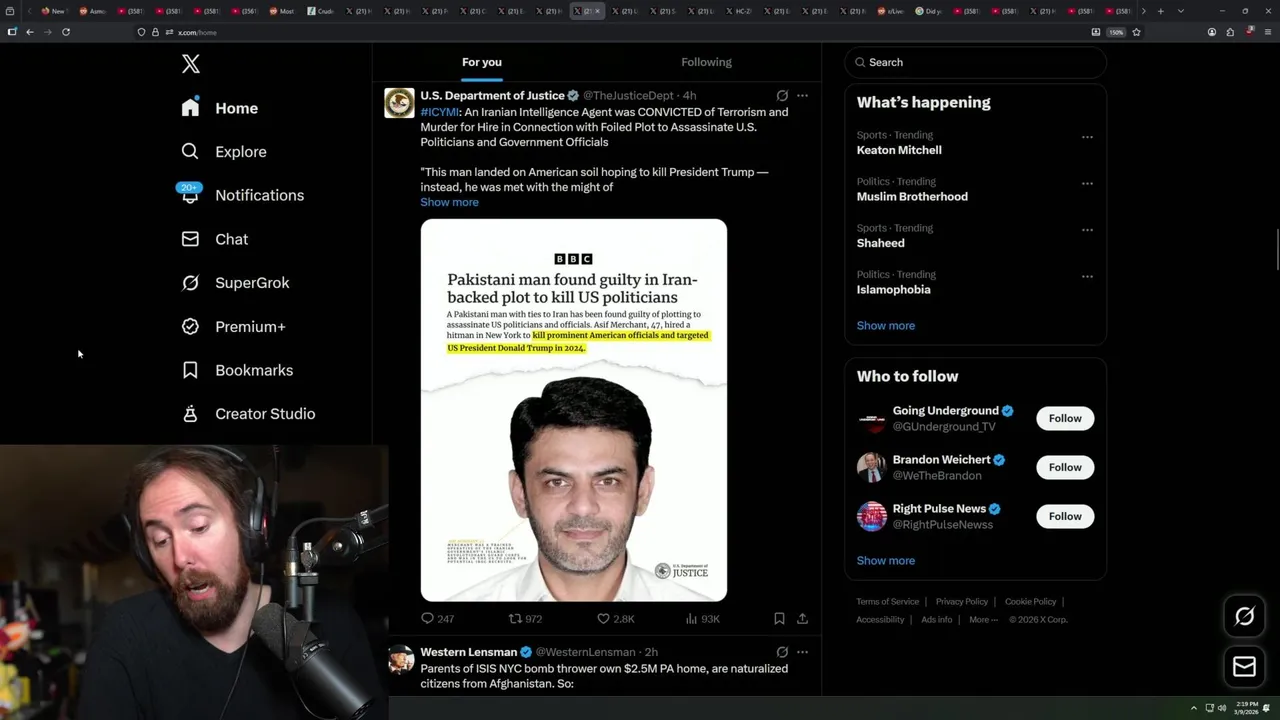Switch to the Following timeline tab
This screenshot has height=720, width=1280.
point(706,62)
